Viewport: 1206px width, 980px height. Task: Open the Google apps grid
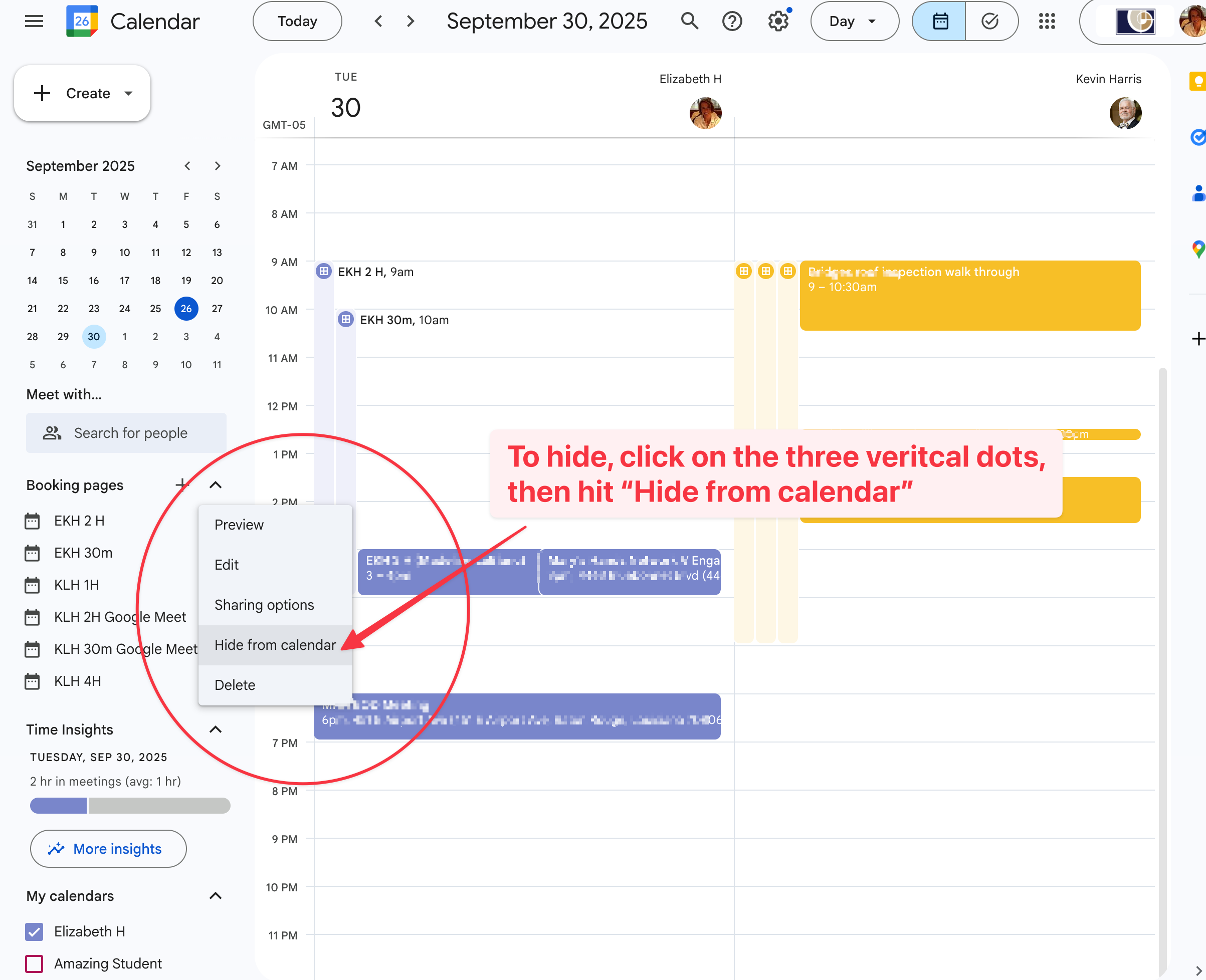(1047, 22)
